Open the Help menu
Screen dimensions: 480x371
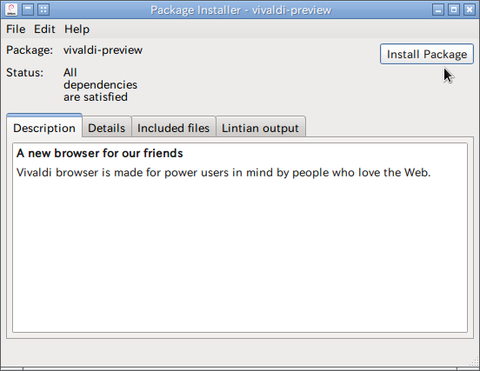click(x=77, y=29)
